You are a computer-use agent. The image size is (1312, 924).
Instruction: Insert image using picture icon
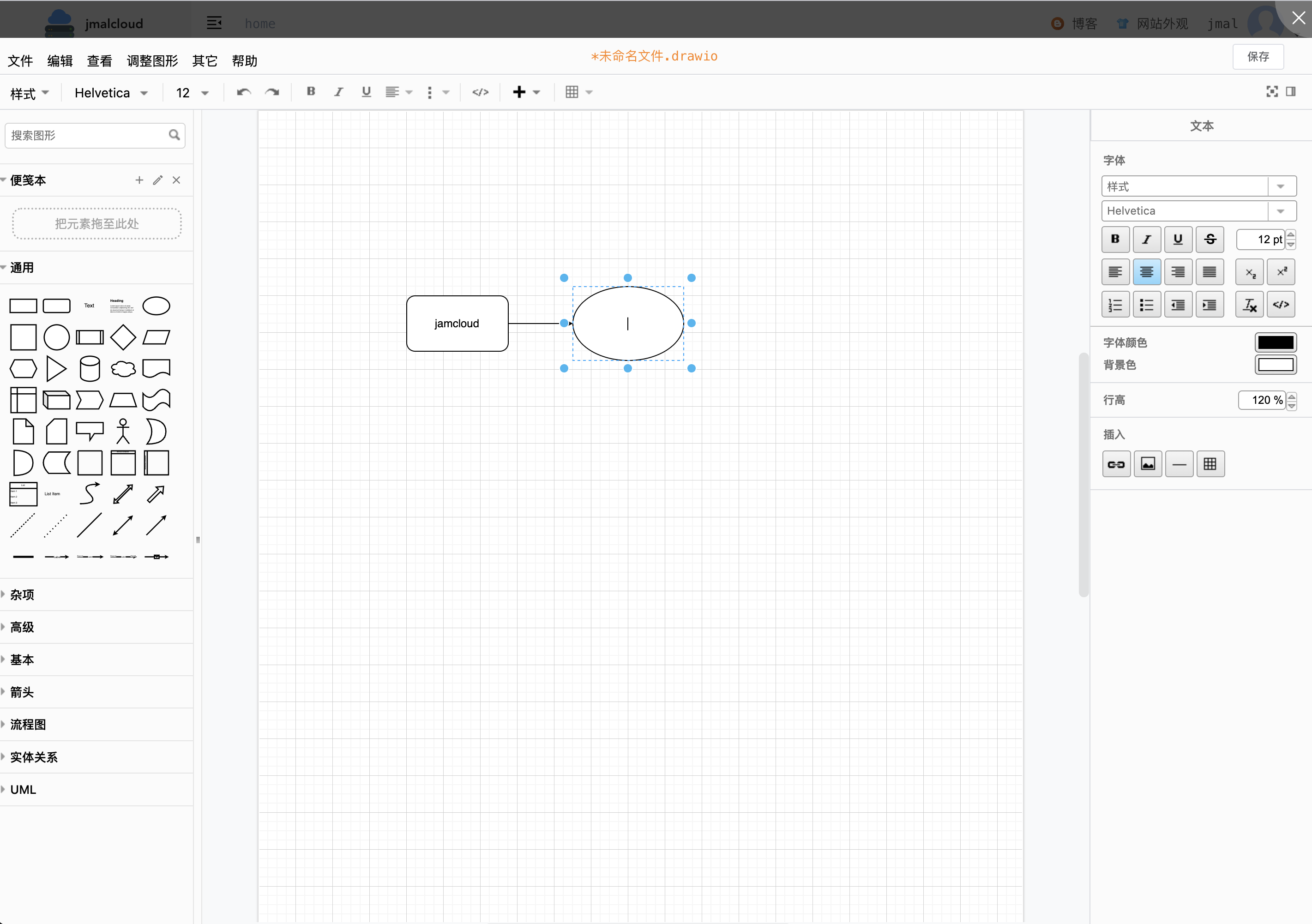(x=1148, y=464)
